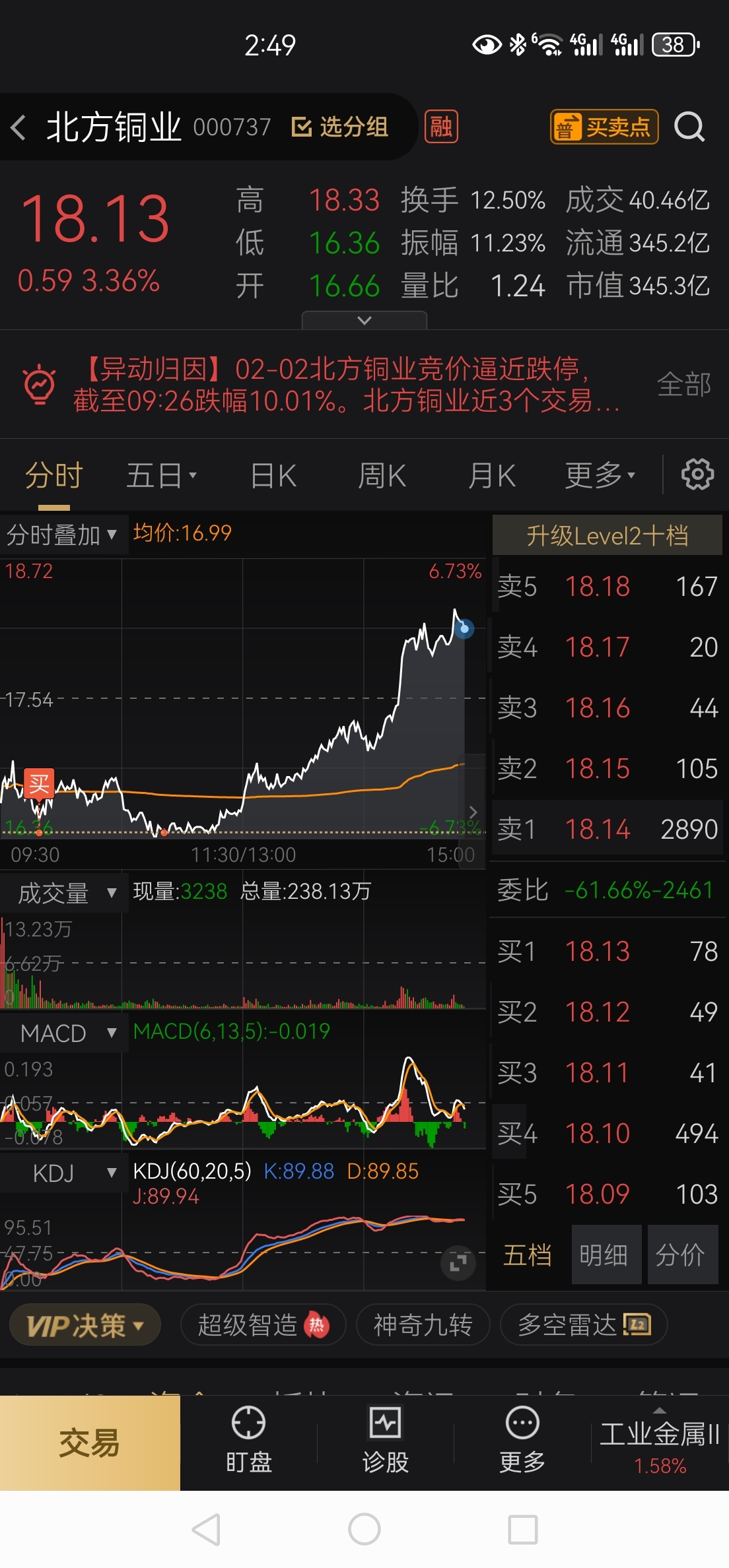The image size is (729, 1568).
Task: Expand chart with right chevron arrow
Action: click(x=473, y=812)
